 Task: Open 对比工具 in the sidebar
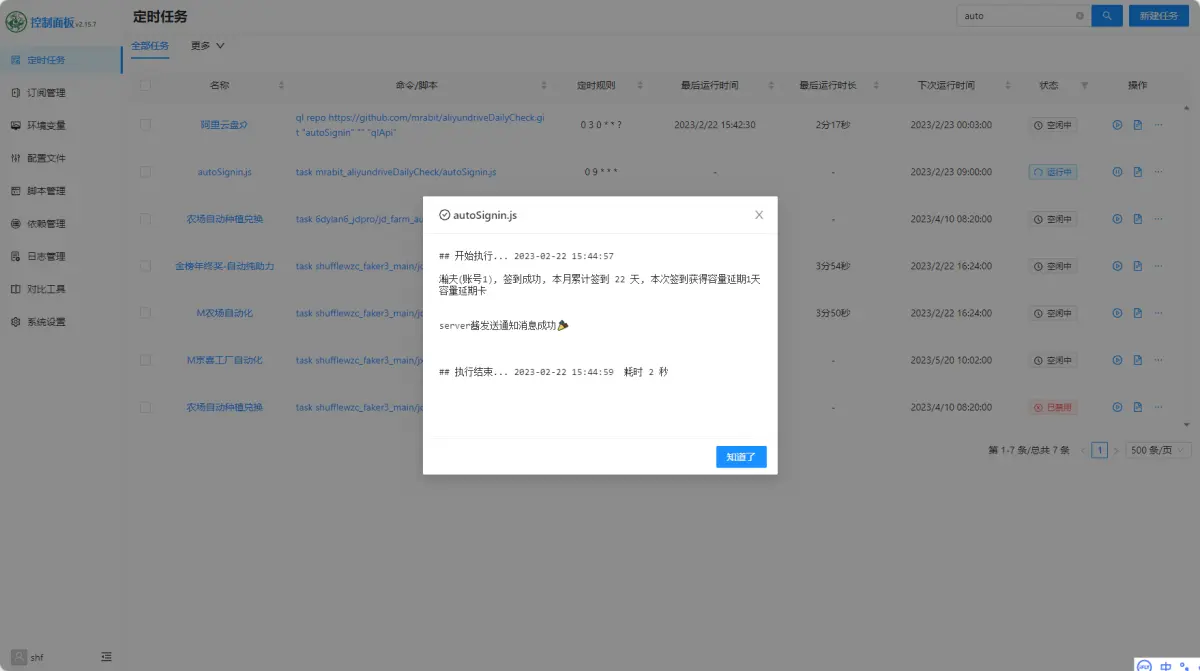click(60, 289)
